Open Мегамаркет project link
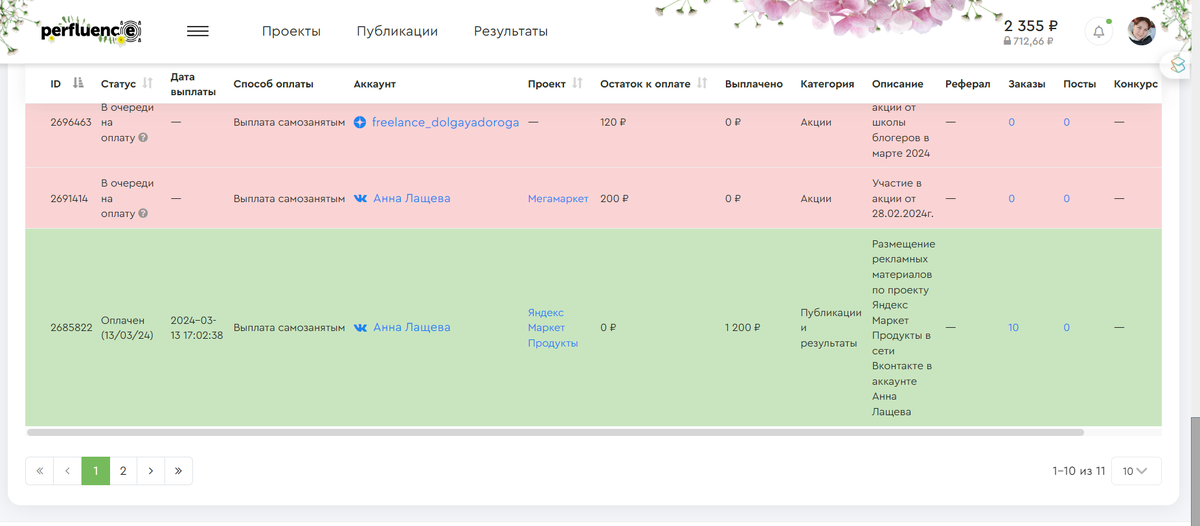Image resolution: width=1200 pixels, height=526 pixels. pos(558,198)
